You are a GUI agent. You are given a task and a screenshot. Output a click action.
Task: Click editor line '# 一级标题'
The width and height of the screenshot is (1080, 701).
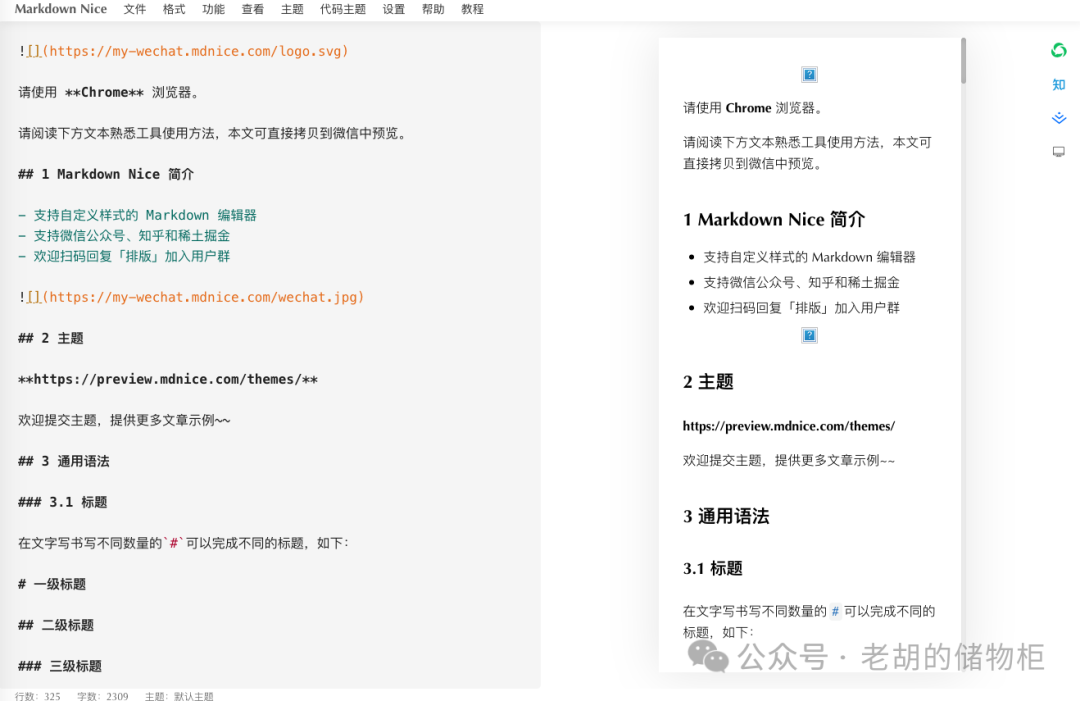pyautogui.click(x=52, y=584)
